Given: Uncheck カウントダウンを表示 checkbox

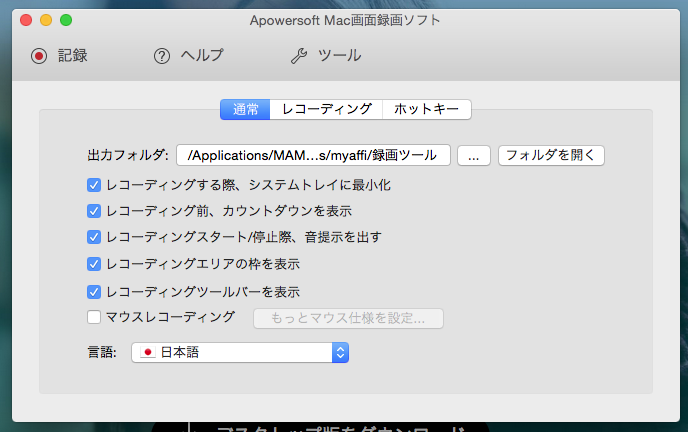Looking at the screenshot, I should point(94,211).
